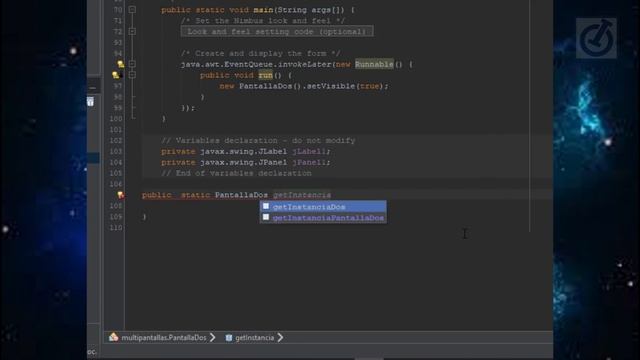The image size is (640, 360).
Task: Click line number 106 in the gutter
Action: tap(116, 184)
